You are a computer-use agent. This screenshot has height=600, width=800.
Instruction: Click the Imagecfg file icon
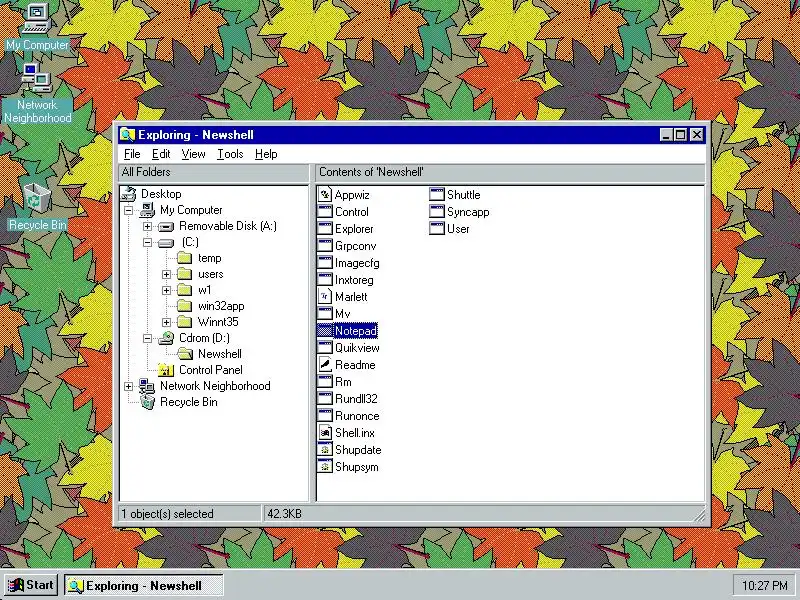click(x=324, y=263)
